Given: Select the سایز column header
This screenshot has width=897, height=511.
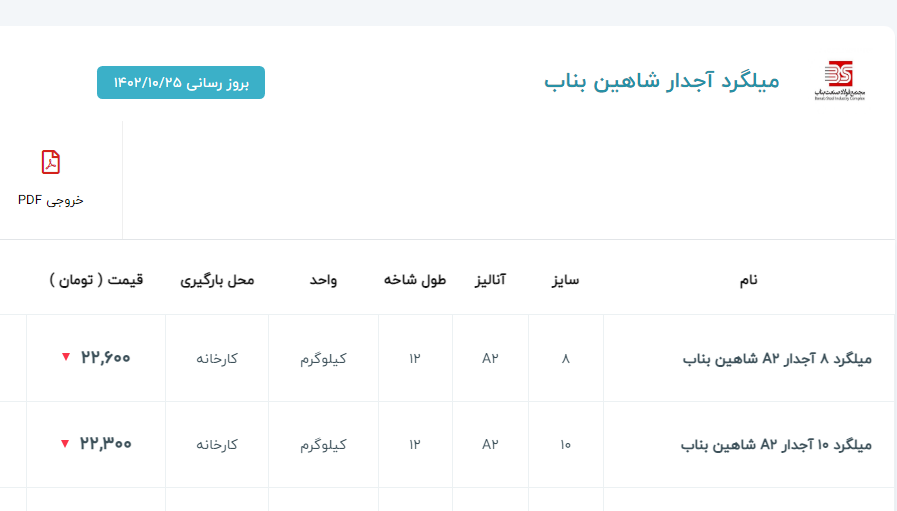Looking at the screenshot, I should (566, 280).
